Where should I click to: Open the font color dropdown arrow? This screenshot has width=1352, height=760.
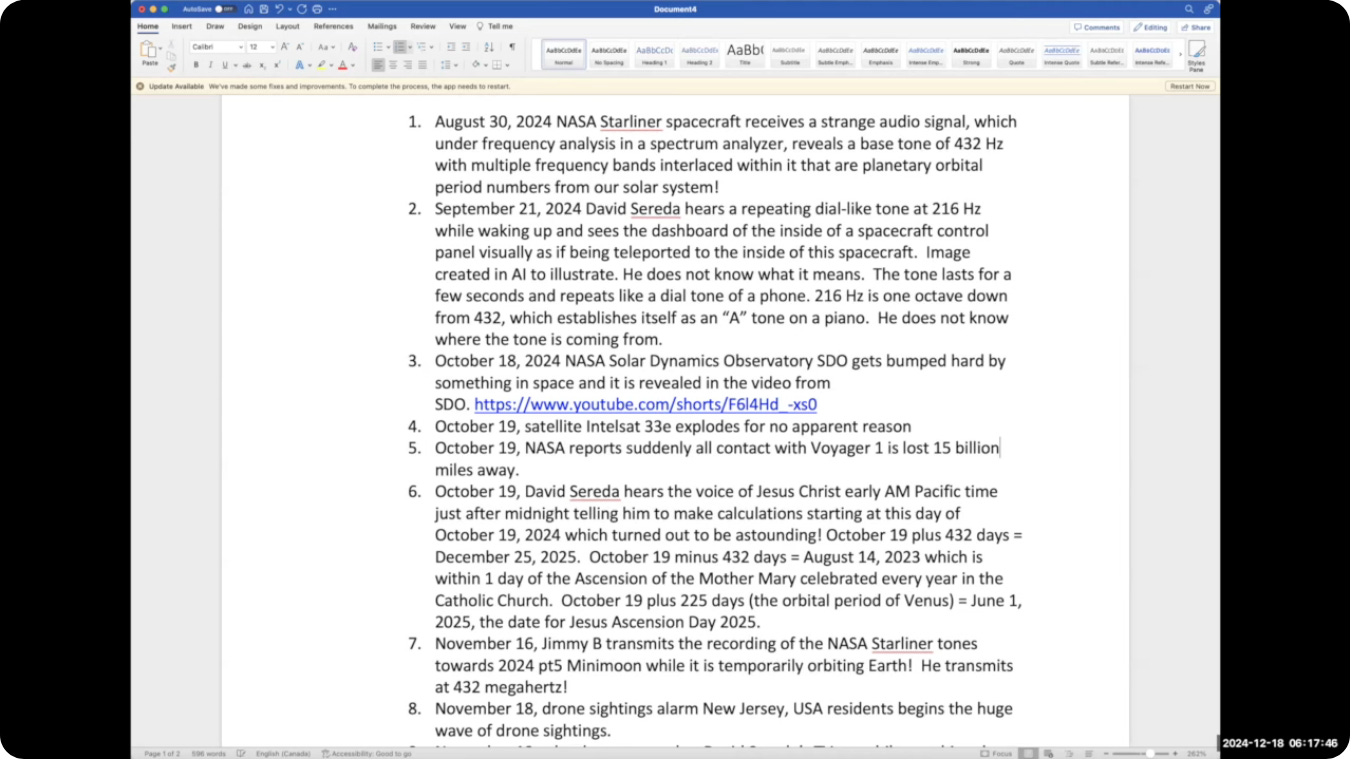click(353, 65)
